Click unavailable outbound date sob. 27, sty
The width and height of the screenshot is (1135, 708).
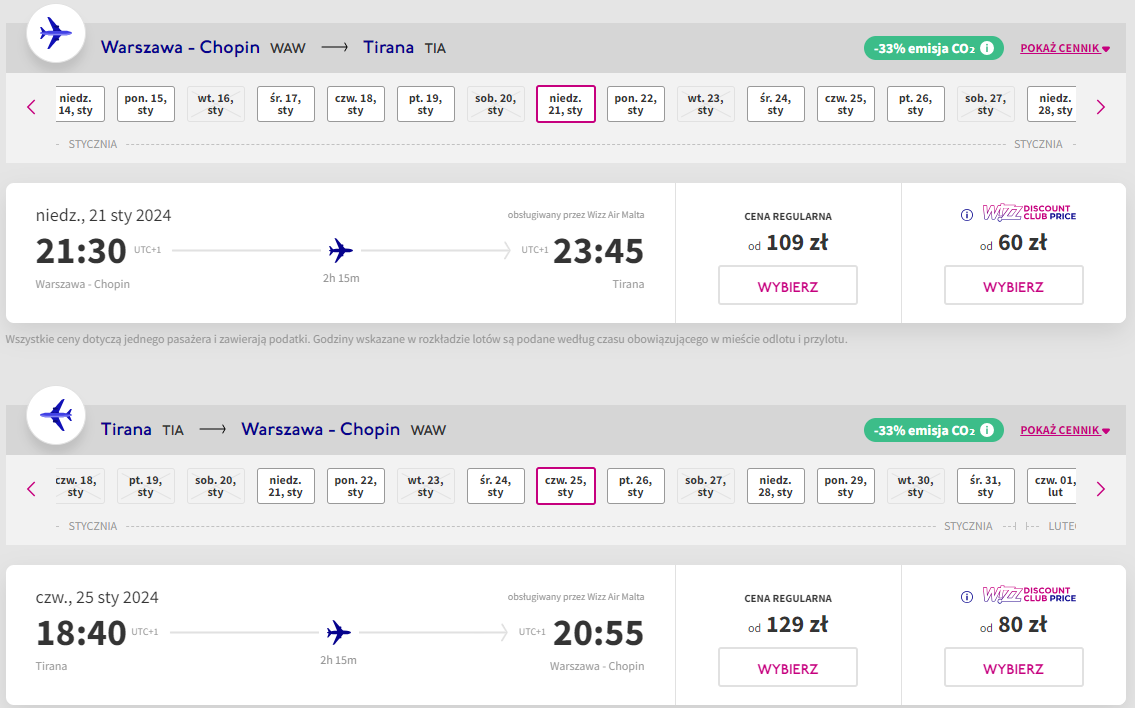985,104
